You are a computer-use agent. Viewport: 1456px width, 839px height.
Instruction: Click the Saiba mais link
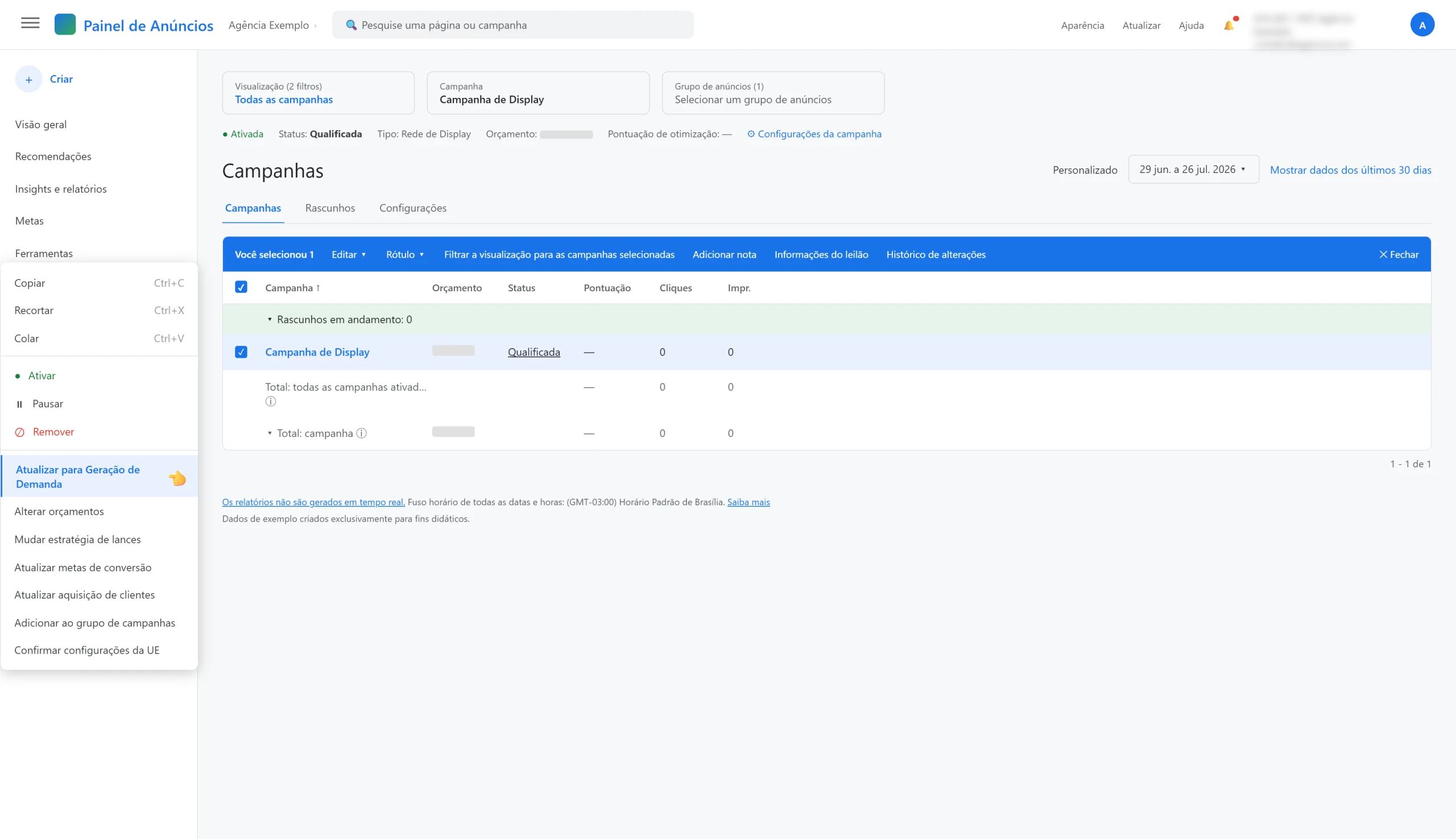pos(748,502)
